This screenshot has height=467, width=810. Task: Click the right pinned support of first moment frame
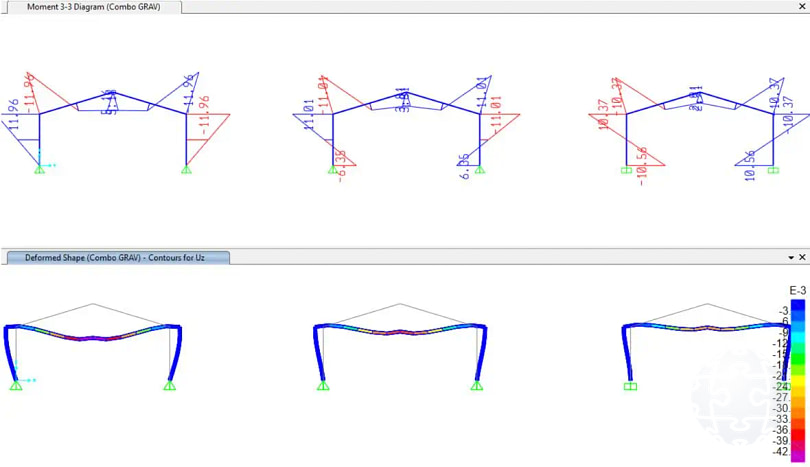(186, 171)
